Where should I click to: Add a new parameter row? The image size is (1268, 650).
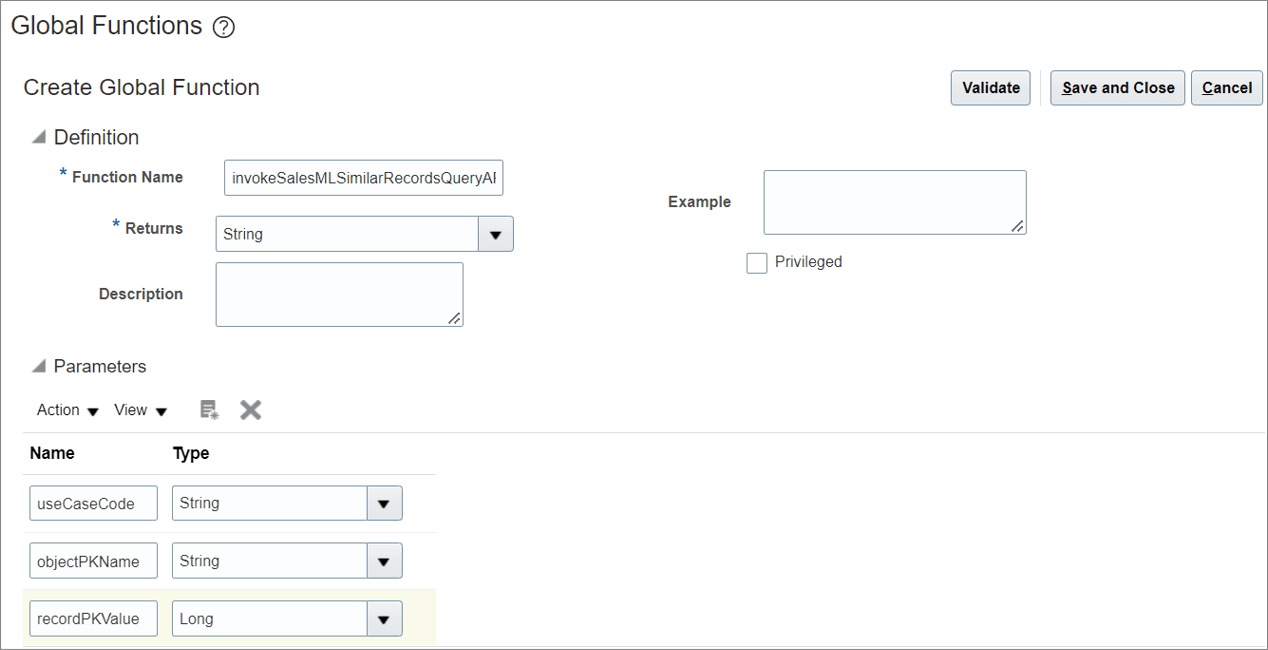[208, 409]
